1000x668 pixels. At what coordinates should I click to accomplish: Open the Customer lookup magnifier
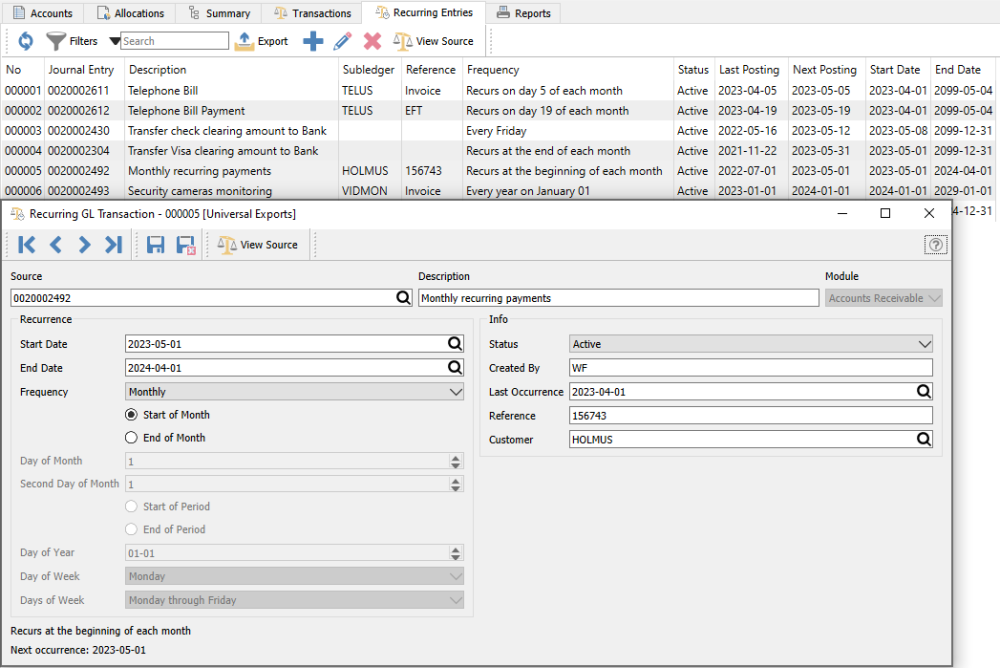tap(923, 439)
